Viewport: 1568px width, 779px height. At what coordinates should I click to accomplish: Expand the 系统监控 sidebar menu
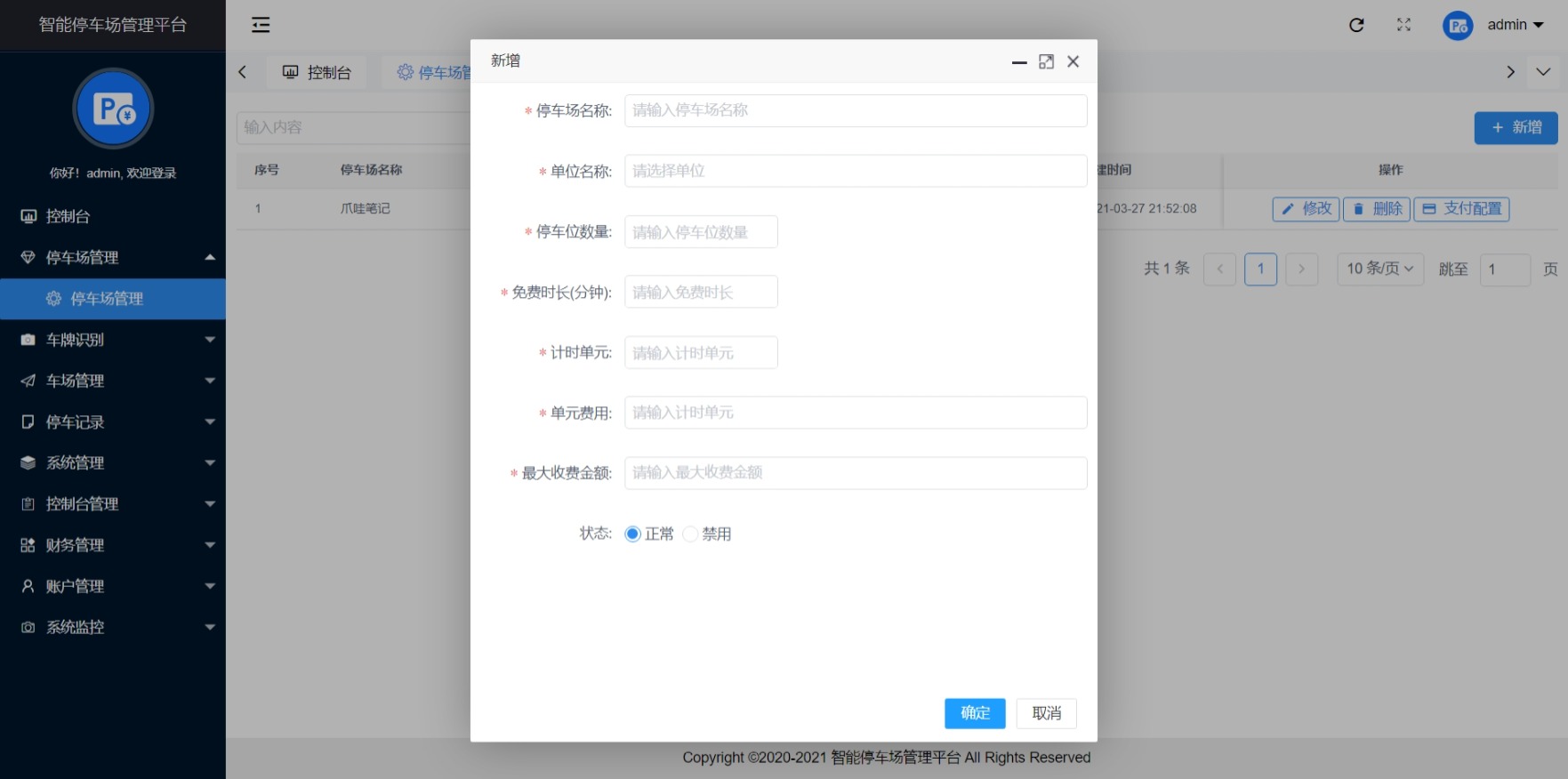pyautogui.click(x=210, y=627)
